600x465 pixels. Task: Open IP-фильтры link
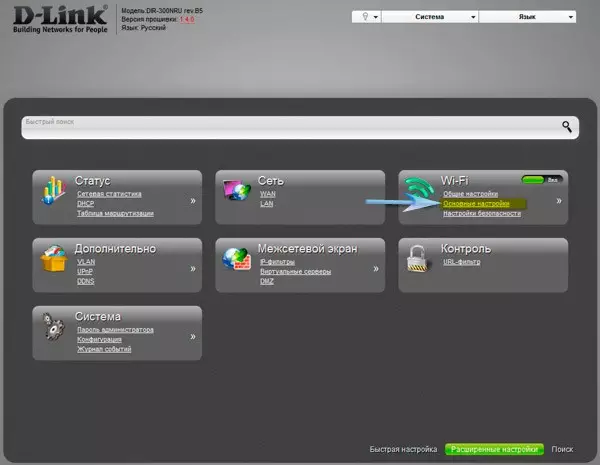click(277, 262)
